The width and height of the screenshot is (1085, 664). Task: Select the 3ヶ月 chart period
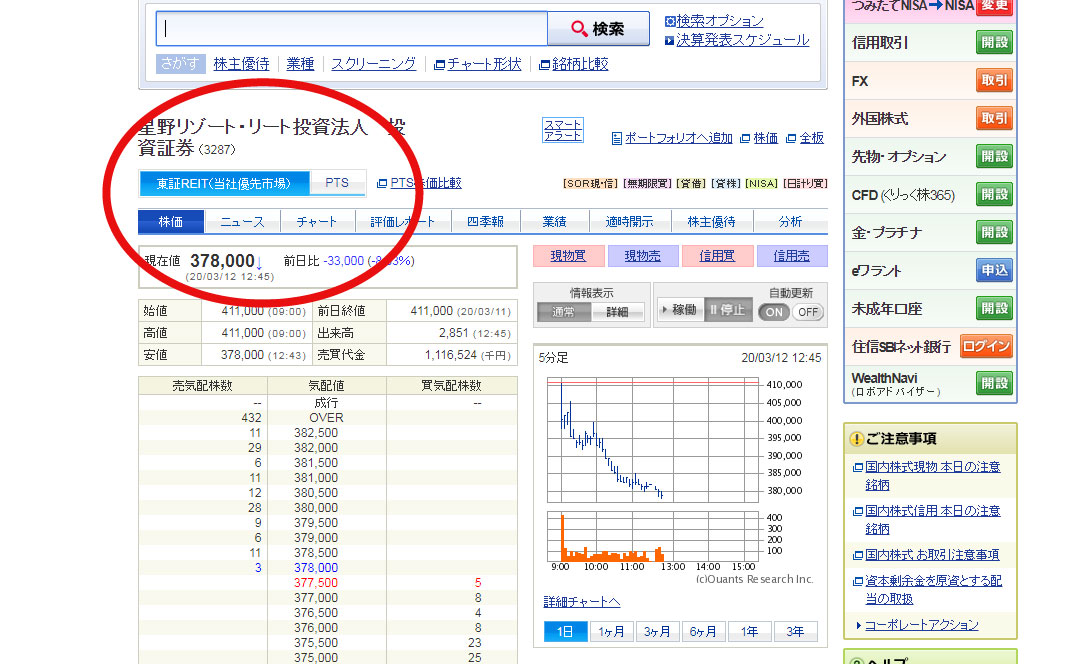(x=657, y=631)
